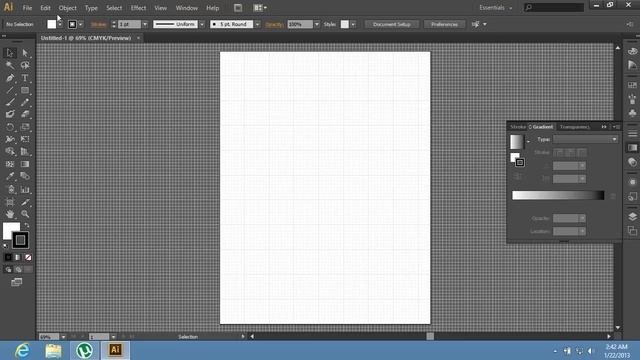Image resolution: width=640 pixels, height=360 pixels.
Task: Change screen mode at toolbox bottom
Action: click(x=17, y=282)
